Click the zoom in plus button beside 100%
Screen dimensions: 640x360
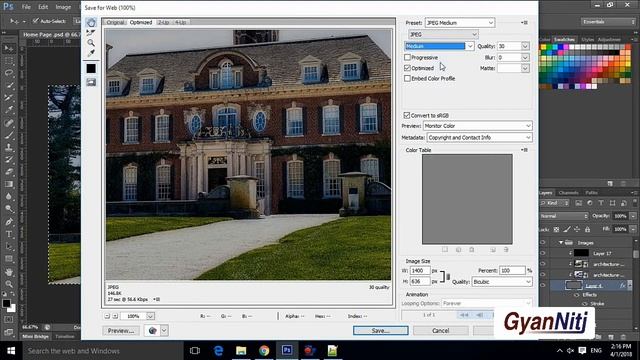coord(115,316)
